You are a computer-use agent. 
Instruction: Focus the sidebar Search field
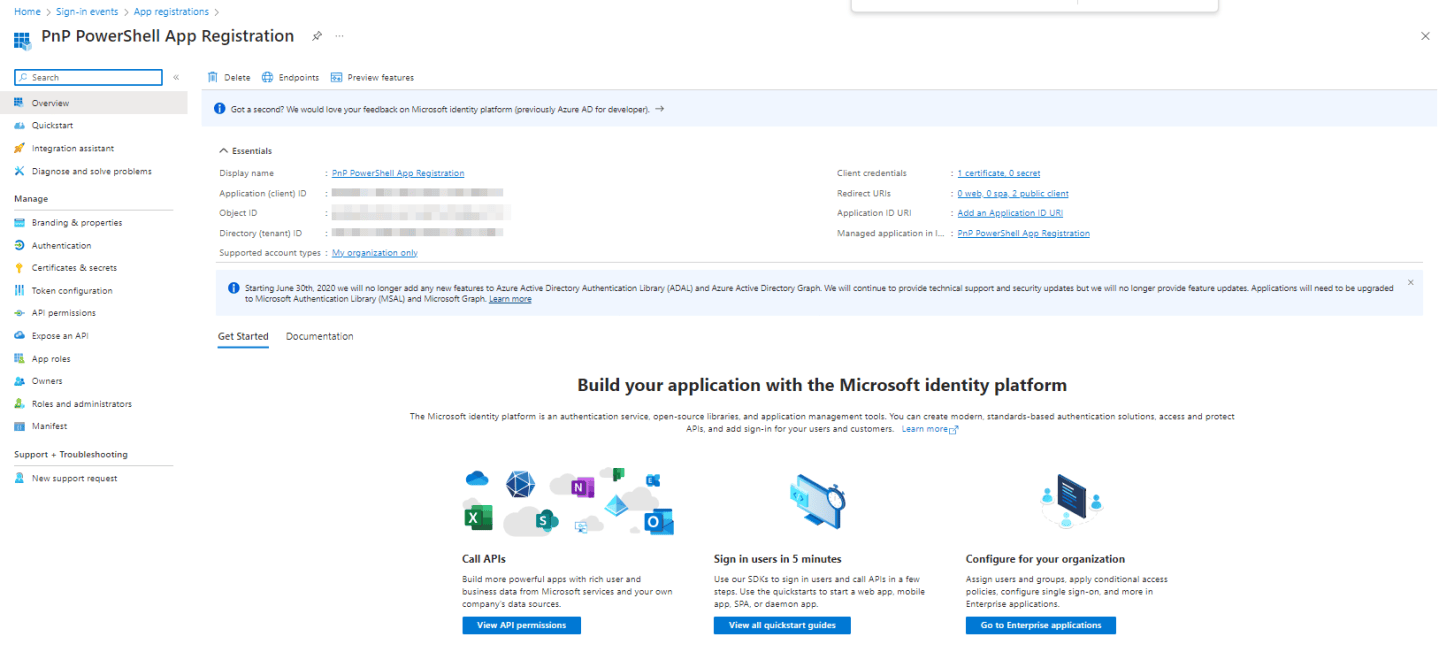88,77
